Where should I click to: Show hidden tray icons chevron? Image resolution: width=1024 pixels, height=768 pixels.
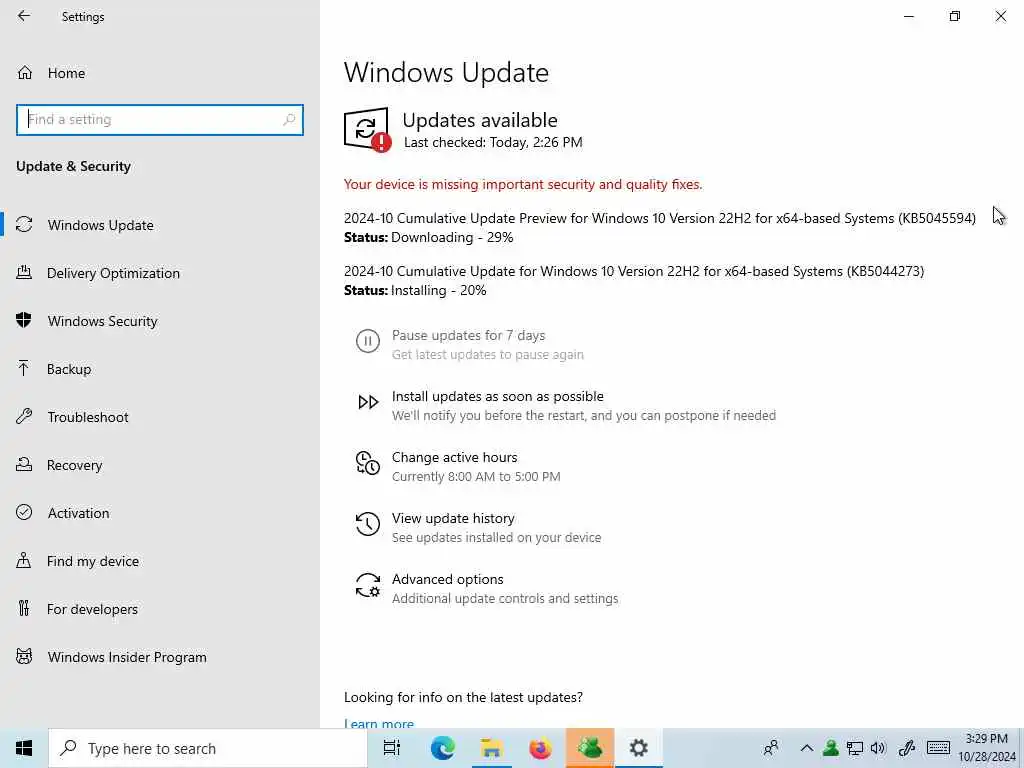(x=807, y=748)
